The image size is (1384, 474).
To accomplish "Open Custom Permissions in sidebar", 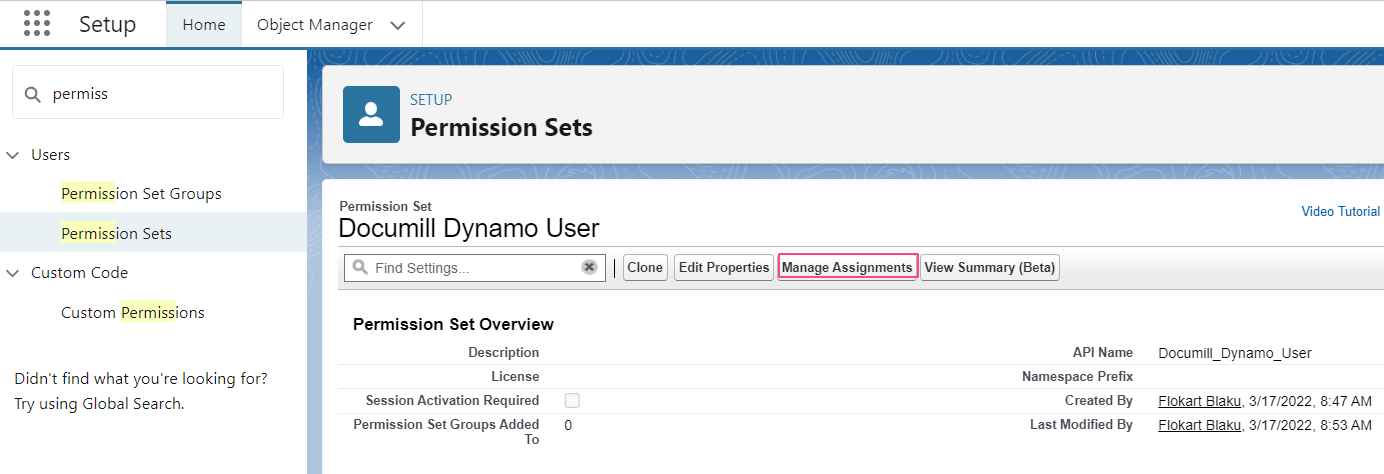I will click(132, 312).
